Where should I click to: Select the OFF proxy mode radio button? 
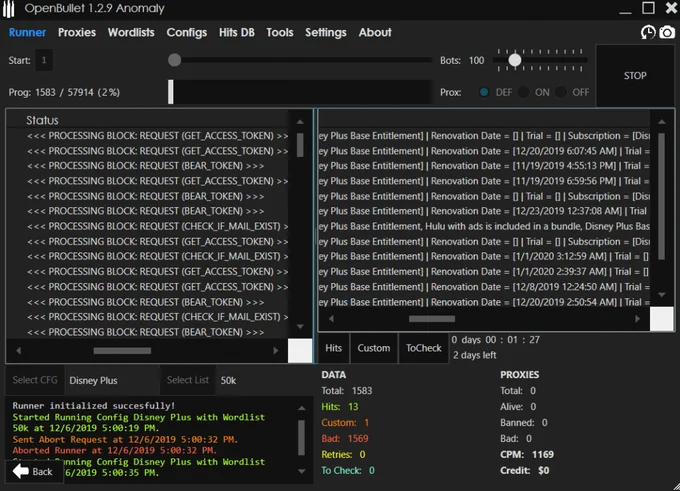[561, 92]
